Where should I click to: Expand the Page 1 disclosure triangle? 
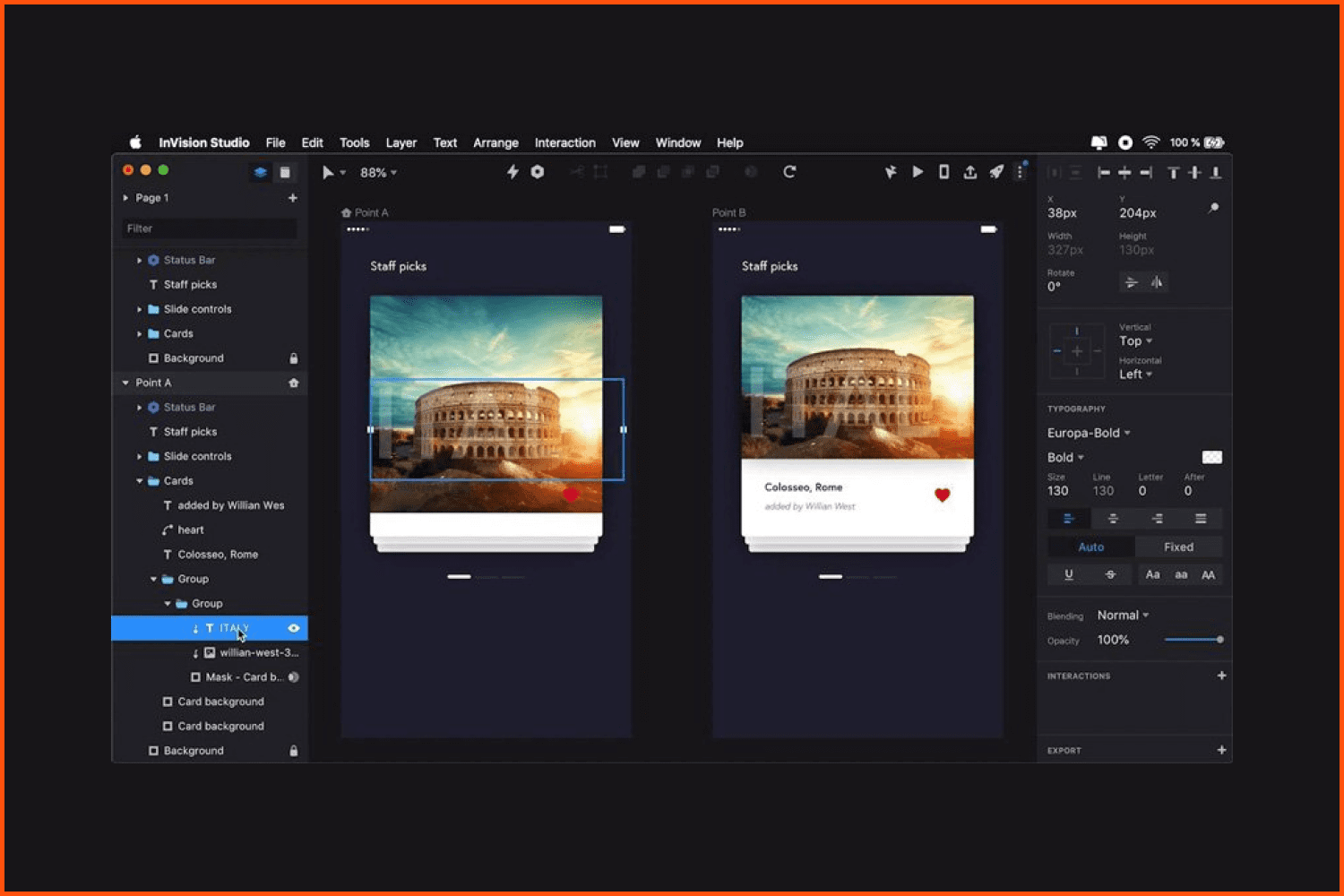tap(125, 198)
